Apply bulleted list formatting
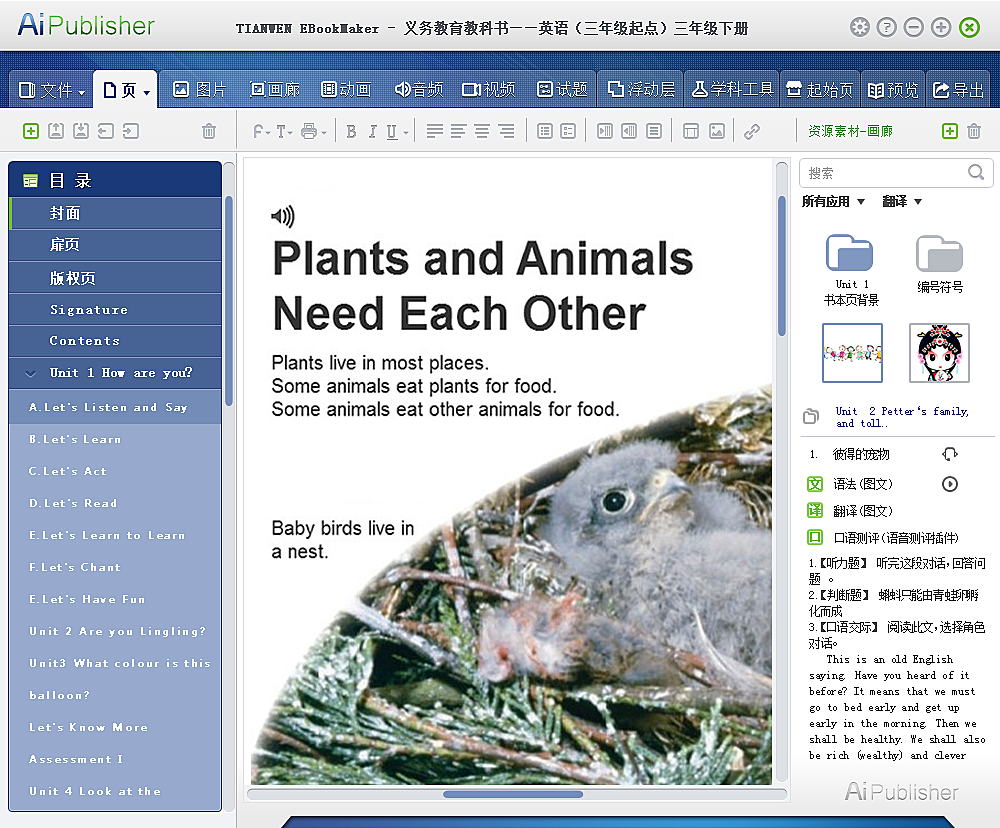The image size is (1000, 828). point(545,131)
